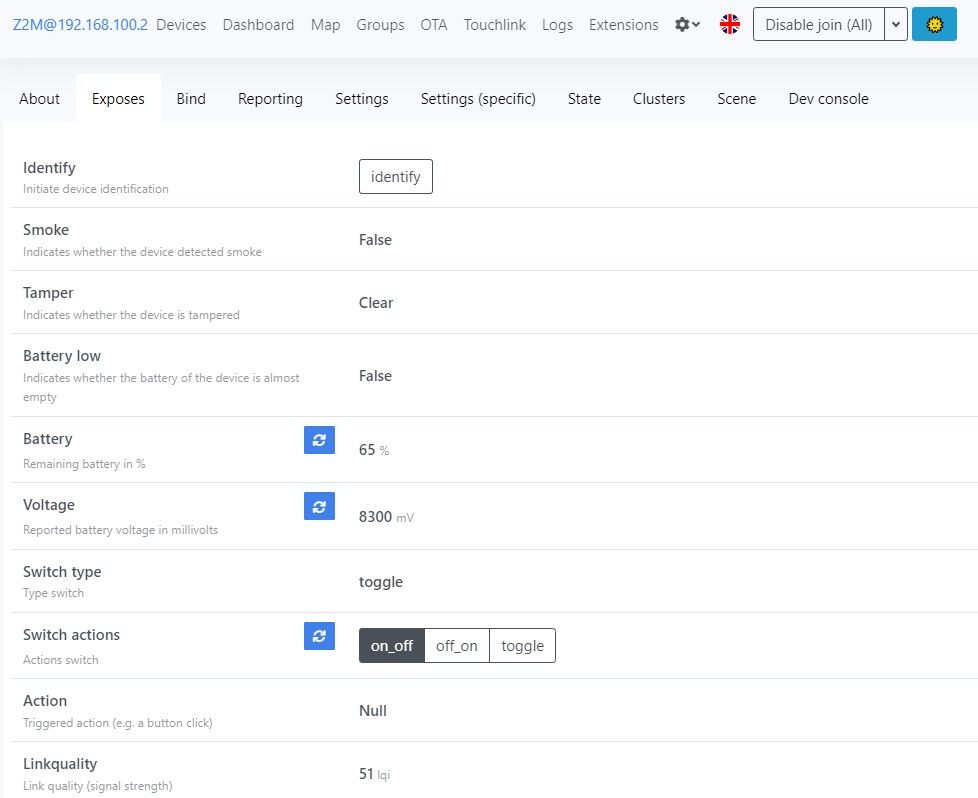
Task: Open the Reporting tab
Action: 270,99
